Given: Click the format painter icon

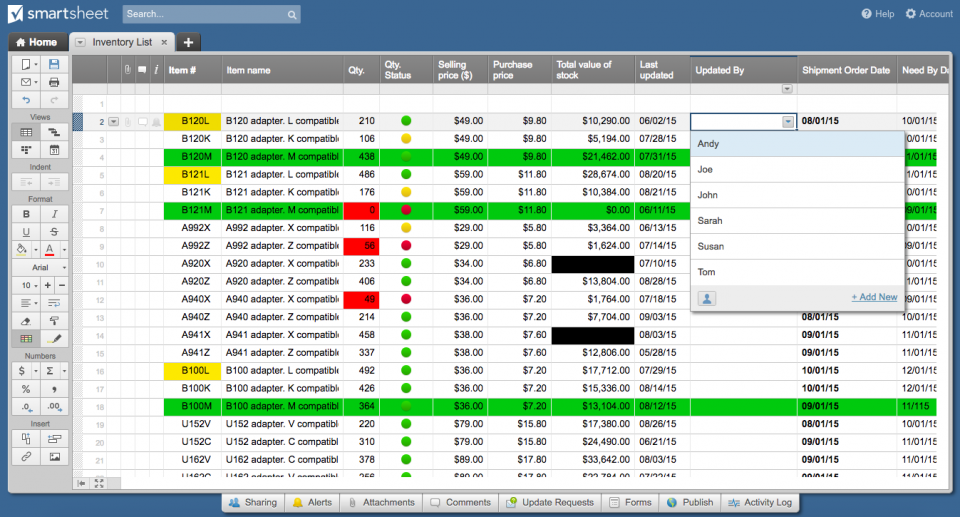Looking at the screenshot, I should coord(54,321).
